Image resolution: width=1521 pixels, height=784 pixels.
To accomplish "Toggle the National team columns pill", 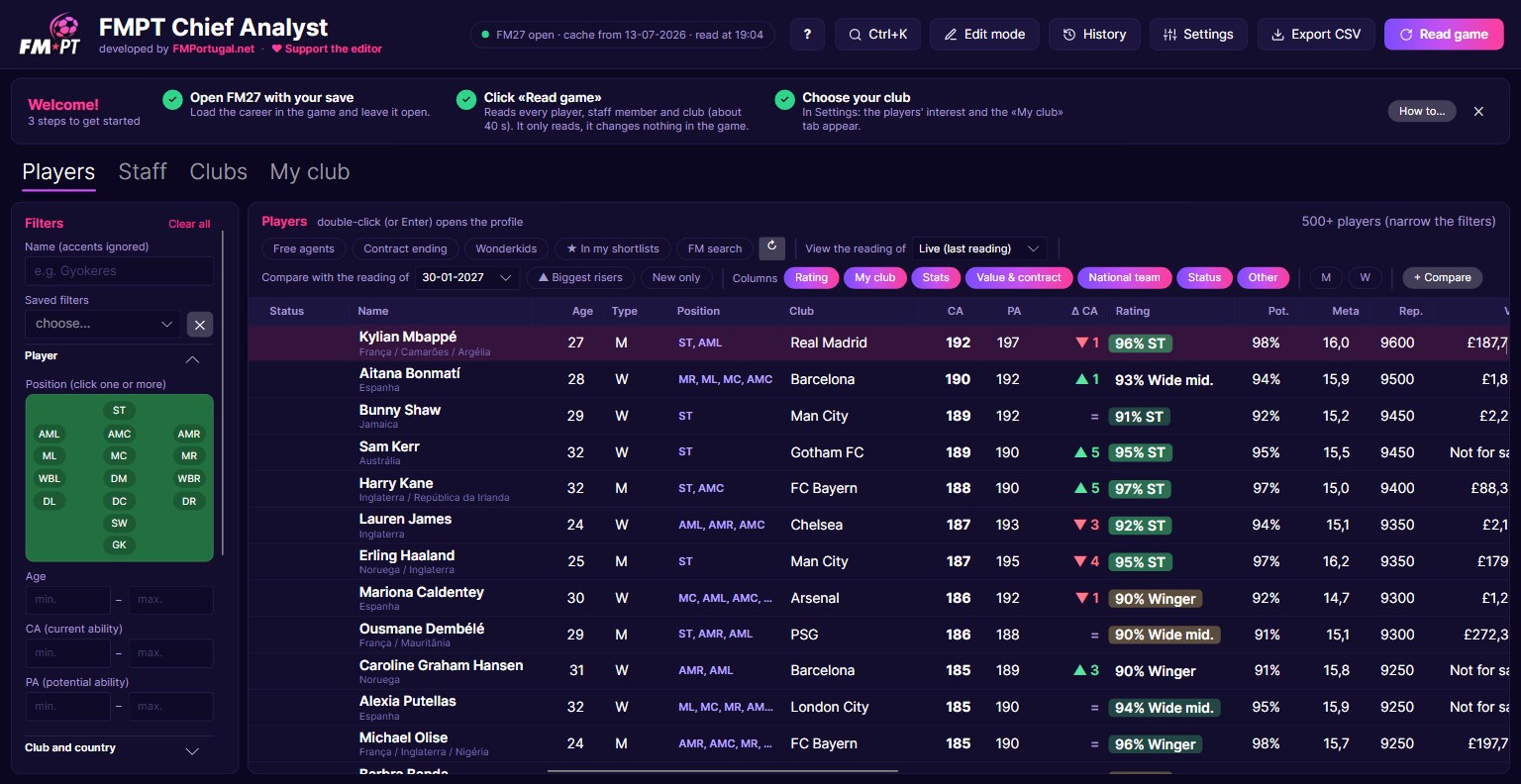I will (1124, 278).
